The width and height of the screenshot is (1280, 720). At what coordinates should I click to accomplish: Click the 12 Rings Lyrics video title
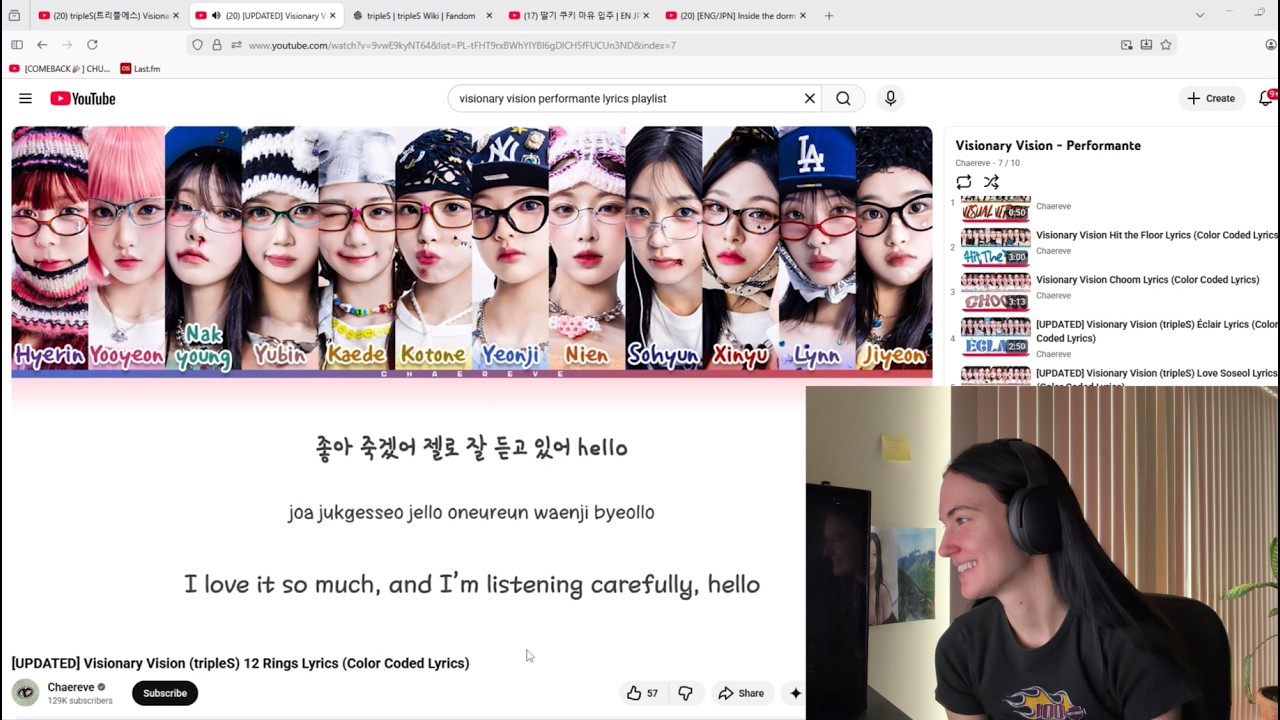(240, 663)
